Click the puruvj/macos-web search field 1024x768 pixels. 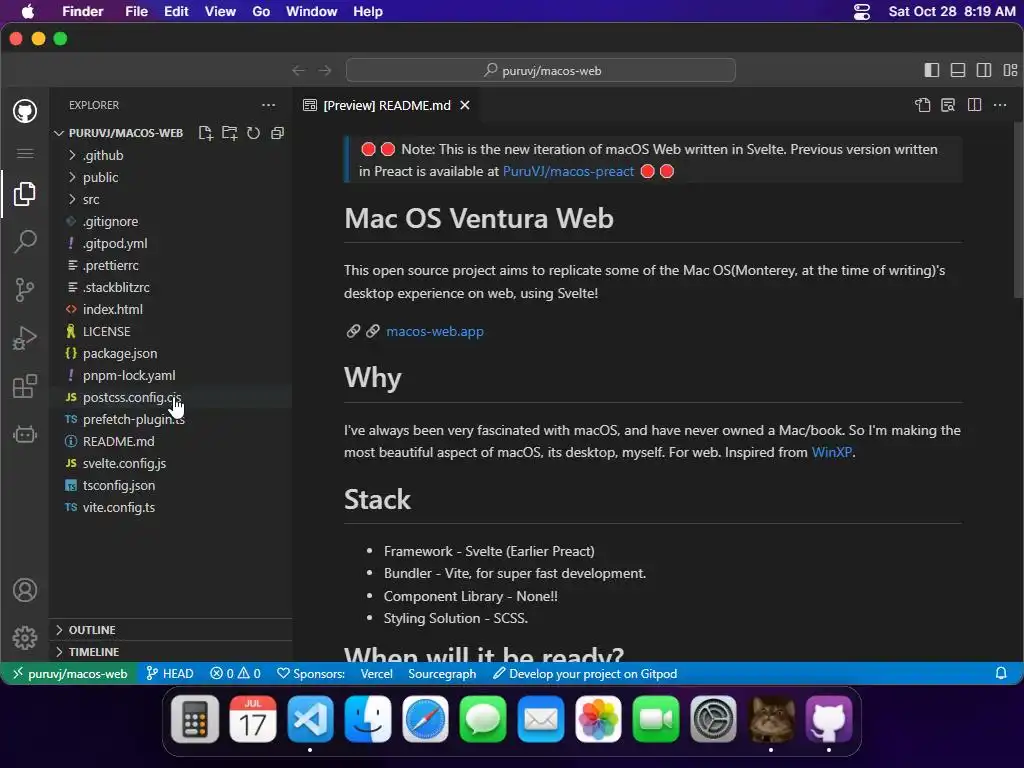tap(541, 71)
